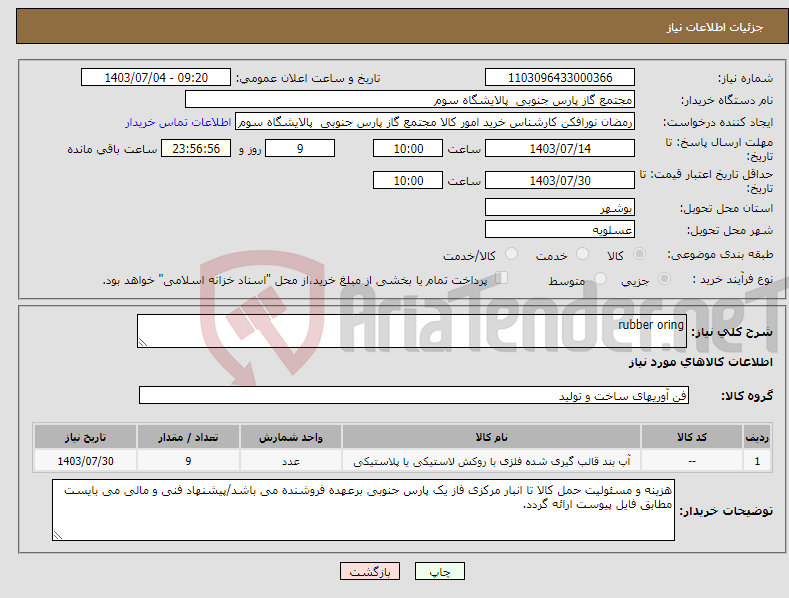
Task: Click the تعداد / مقدار column header
Action: pyautogui.click(x=188, y=437)
